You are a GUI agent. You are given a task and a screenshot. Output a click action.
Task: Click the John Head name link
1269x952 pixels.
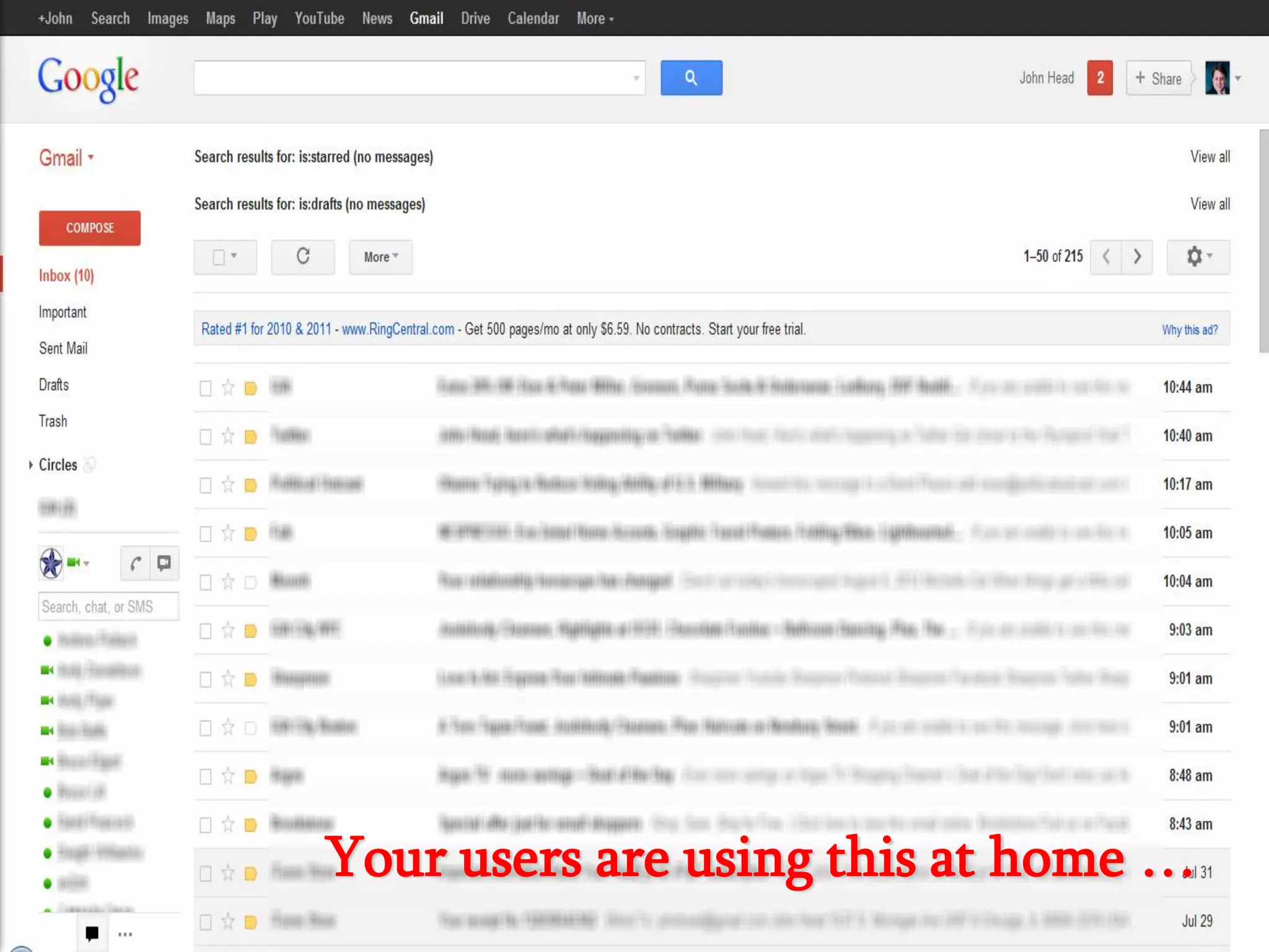pyautogui.click(x=1047, y=78)
